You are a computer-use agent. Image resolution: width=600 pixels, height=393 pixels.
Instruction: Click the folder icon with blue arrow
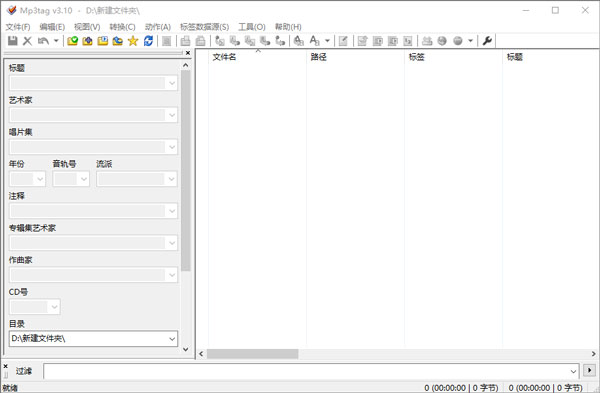point(117,41)
